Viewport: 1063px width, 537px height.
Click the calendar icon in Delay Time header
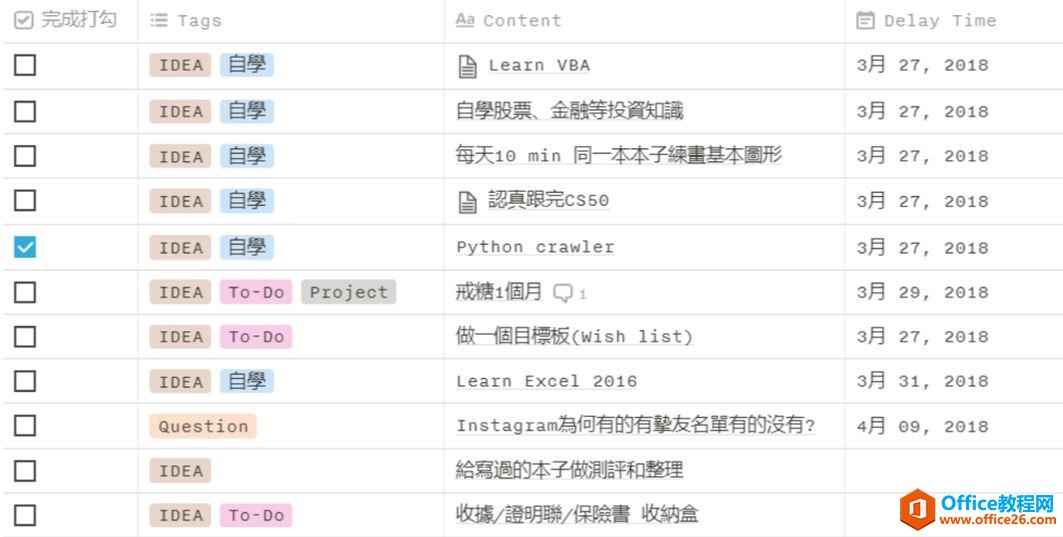click(x=865, y=20)
